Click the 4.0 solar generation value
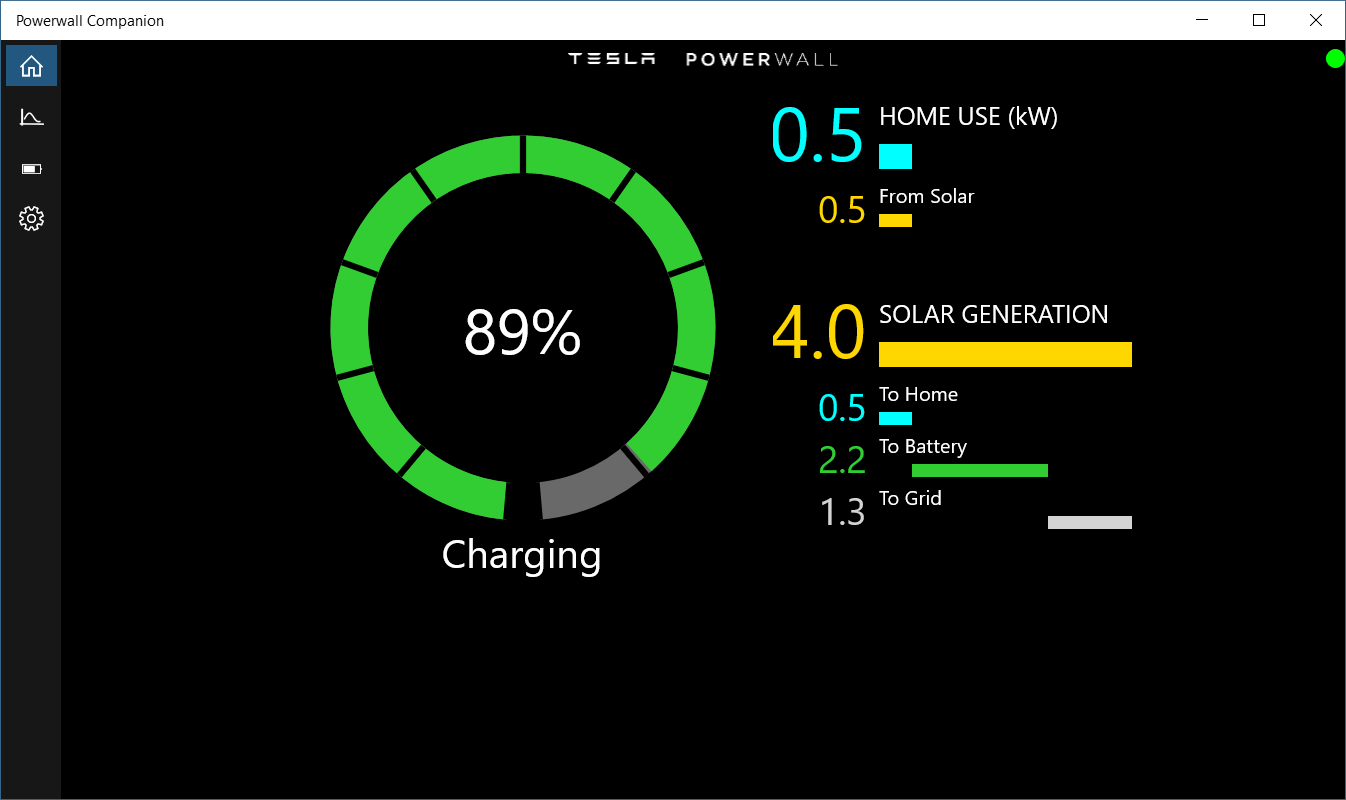1346x800 pixels. click(817, 333)
